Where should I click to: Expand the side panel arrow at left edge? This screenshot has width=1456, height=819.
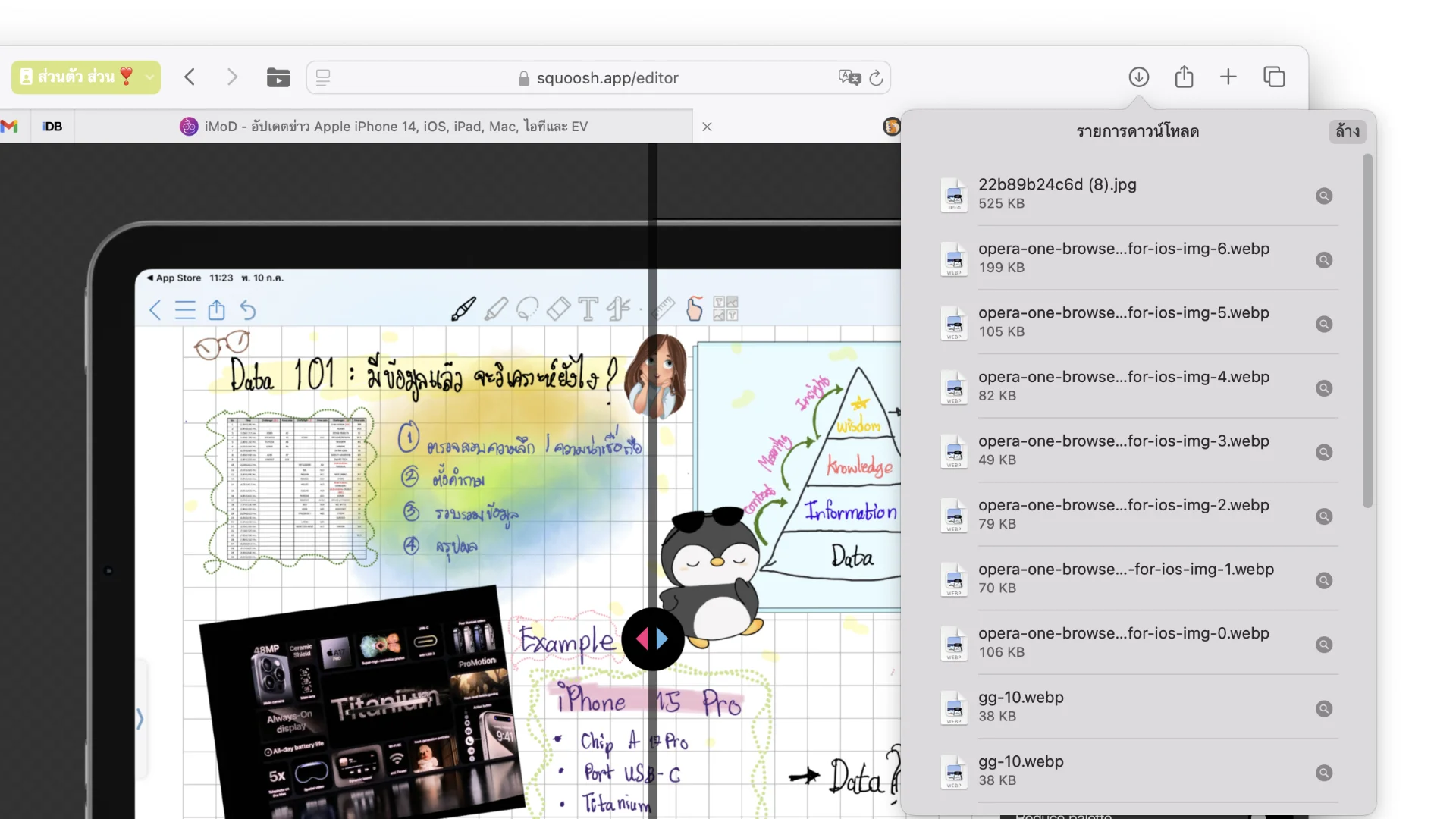click(x=140, y=719)
